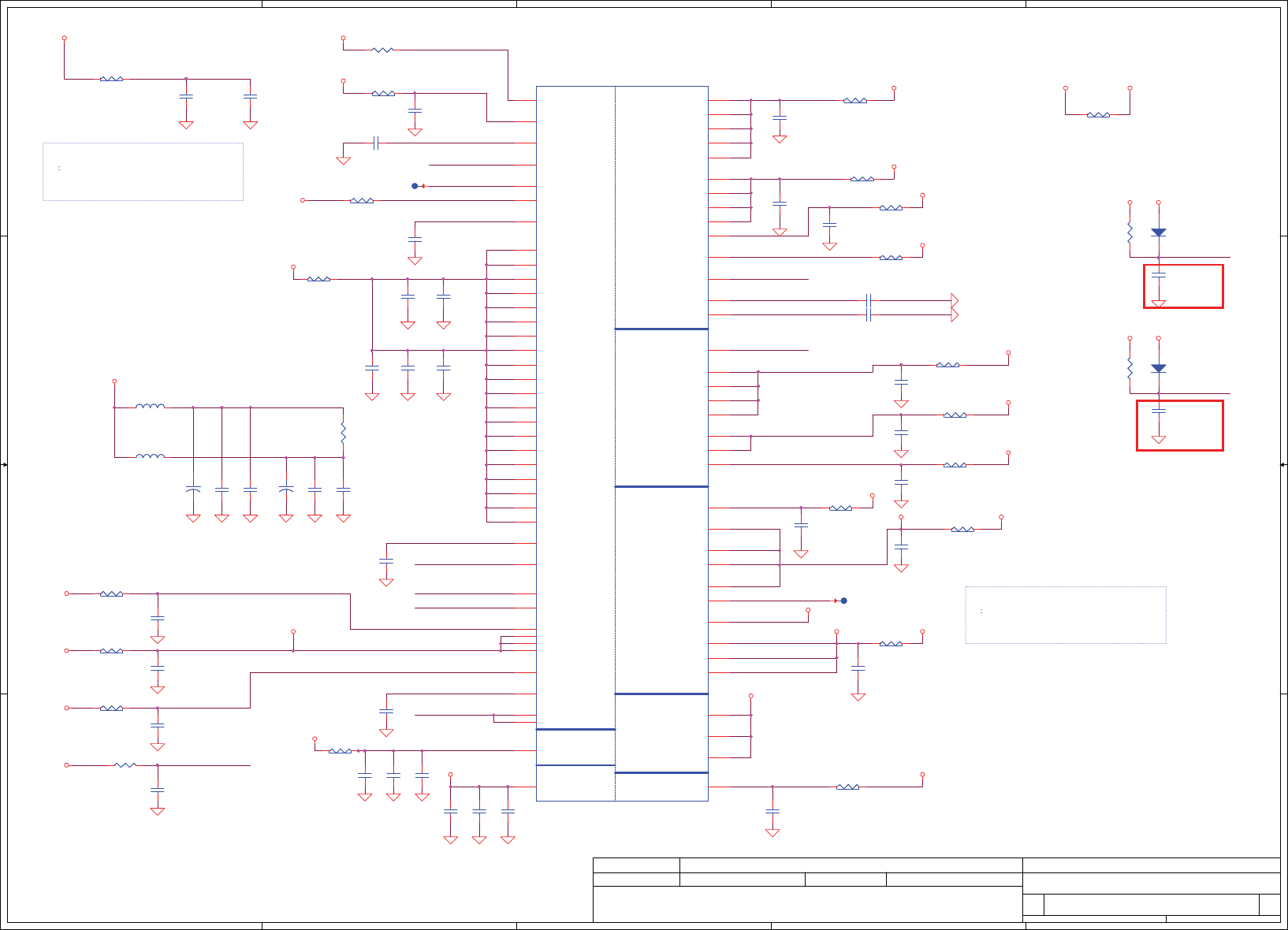Click the upper off-page output port arrow
1288x930 pixels.
[955, 300]
